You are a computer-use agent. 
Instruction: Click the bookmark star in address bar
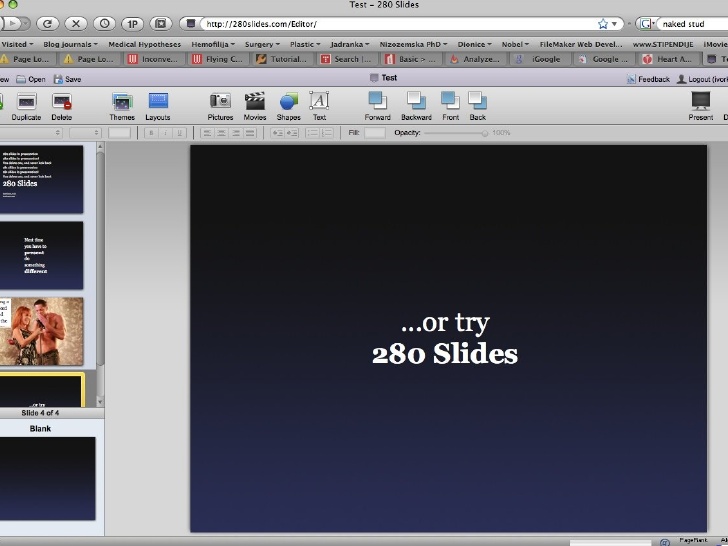(603, 24)
